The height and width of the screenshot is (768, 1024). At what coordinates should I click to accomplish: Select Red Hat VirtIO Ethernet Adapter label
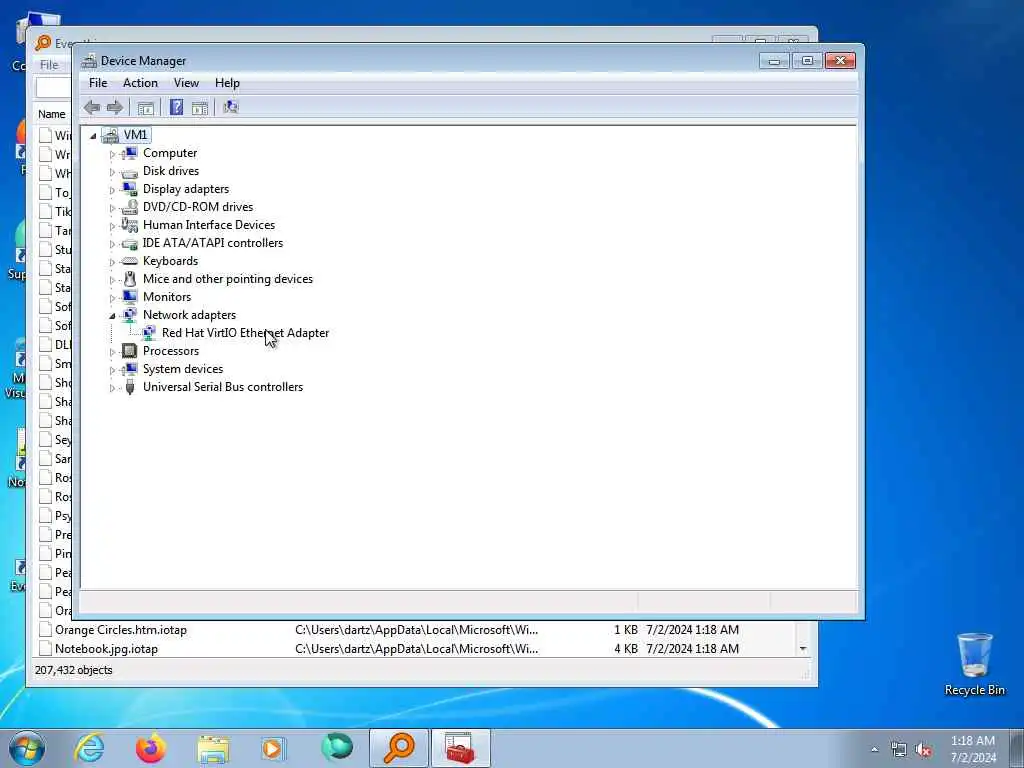click(x=245, y=333)
